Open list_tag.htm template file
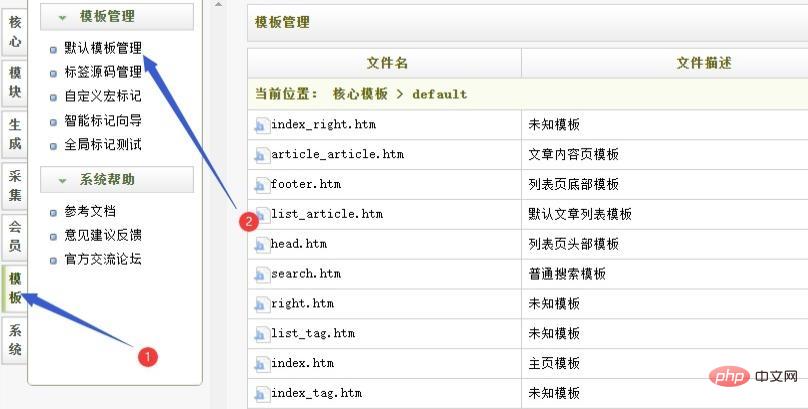808x409 pixels. pyautogui.click(x=313, y=334)
